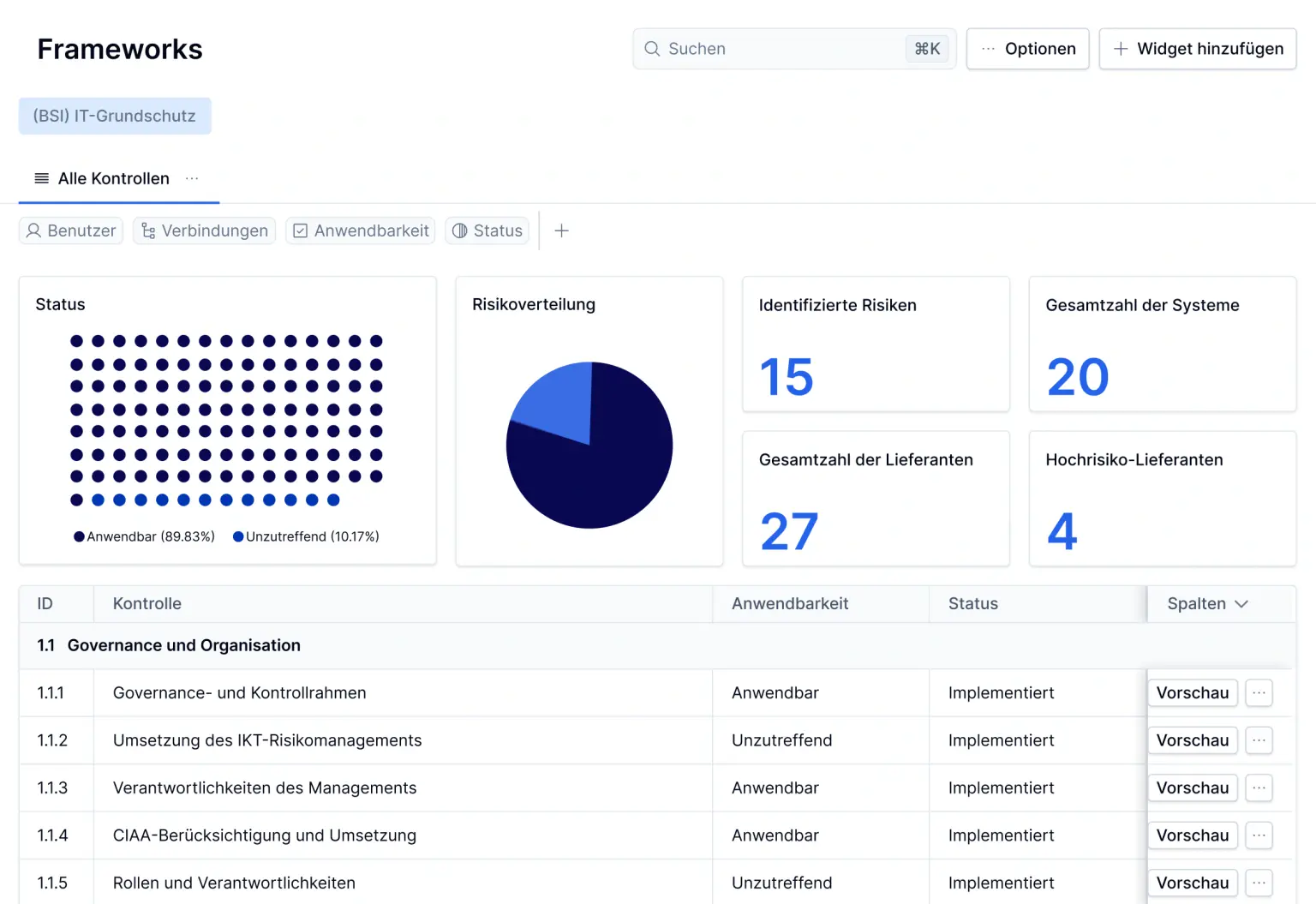Viewport: 1316px width, 904px height.
Task: Open the ellipsis menu next to Alle Kontrollen
Action: click(191, 180)
